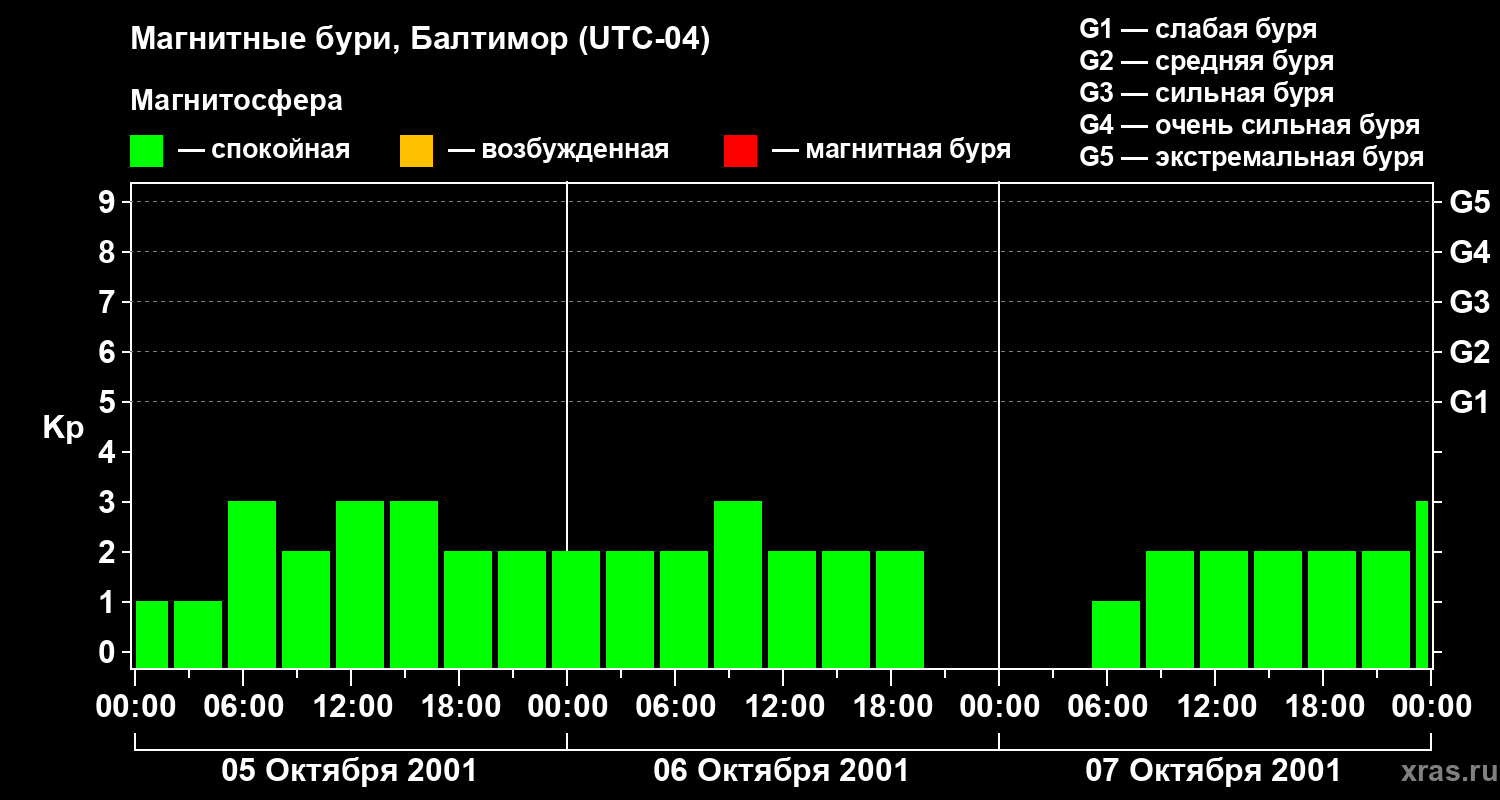
Task: Click the '07 Октября 2001' date label
Action: click(x=1213, y=771)
